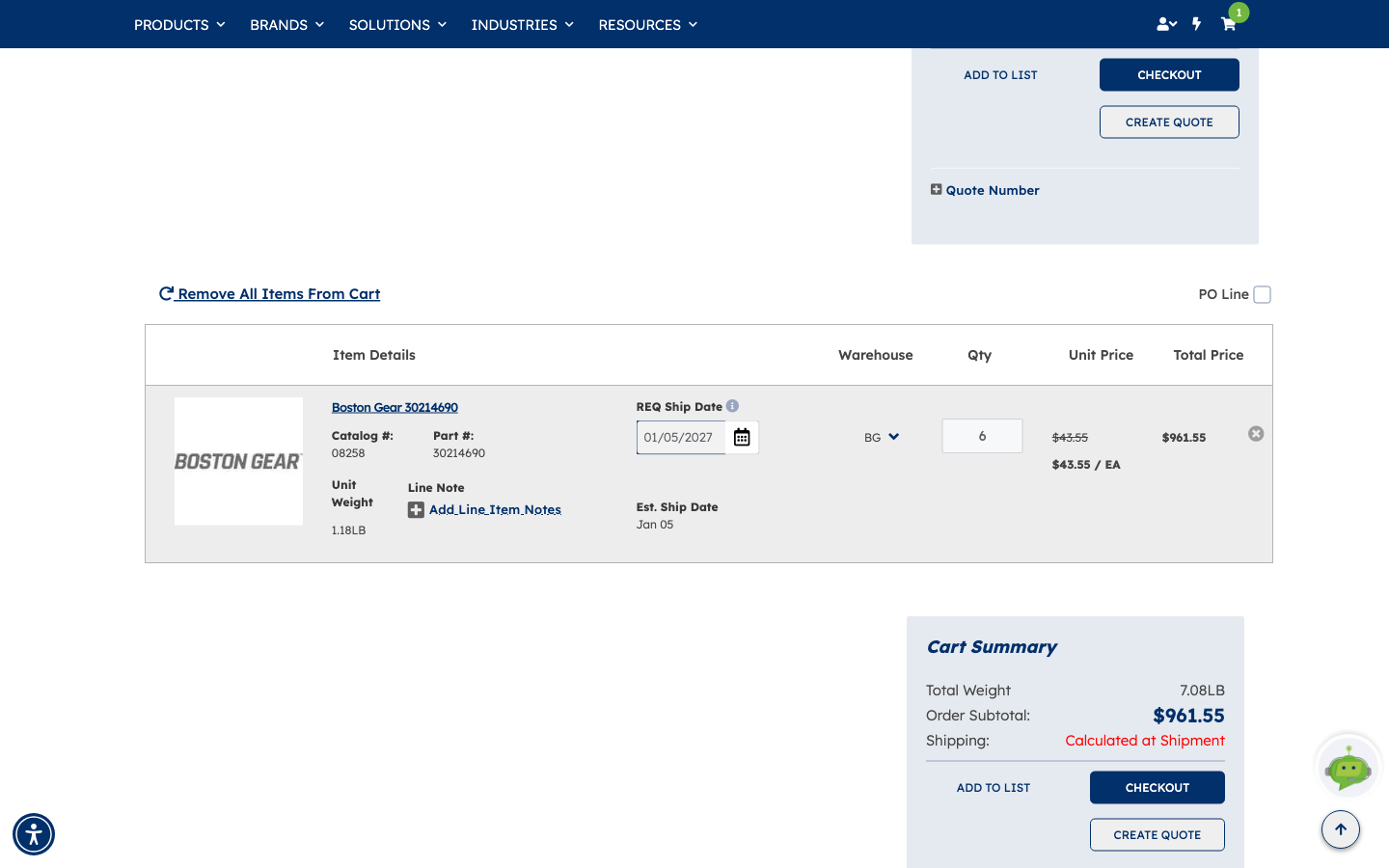This screenshot has height=868, width=1389.
Task: Click the upper Checkout button
Action: (x=1169, y=74)
